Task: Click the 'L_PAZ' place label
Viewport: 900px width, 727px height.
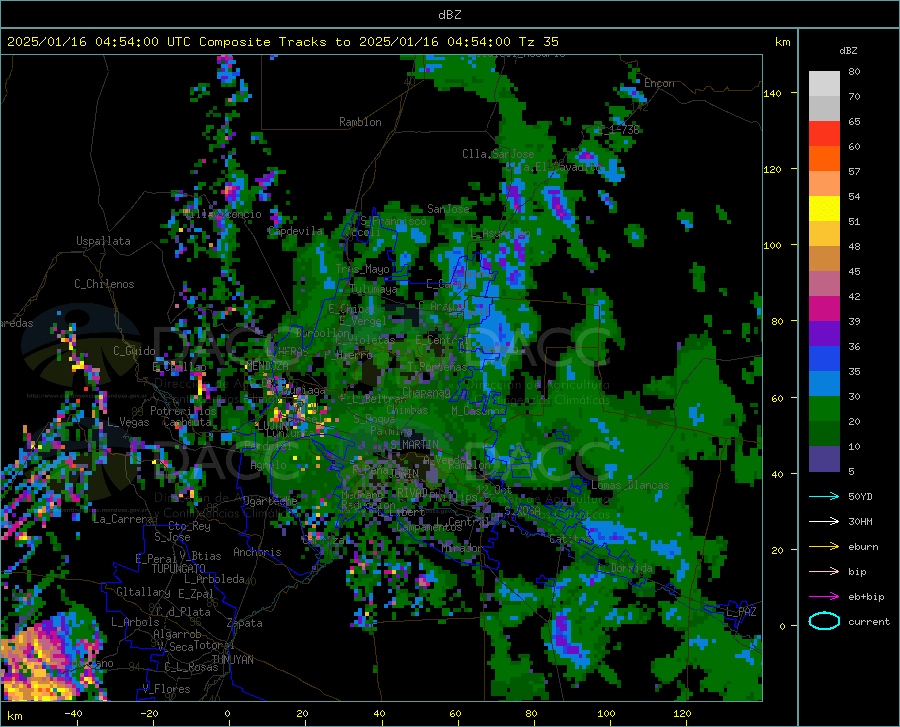Action: (x=741, y=612)
